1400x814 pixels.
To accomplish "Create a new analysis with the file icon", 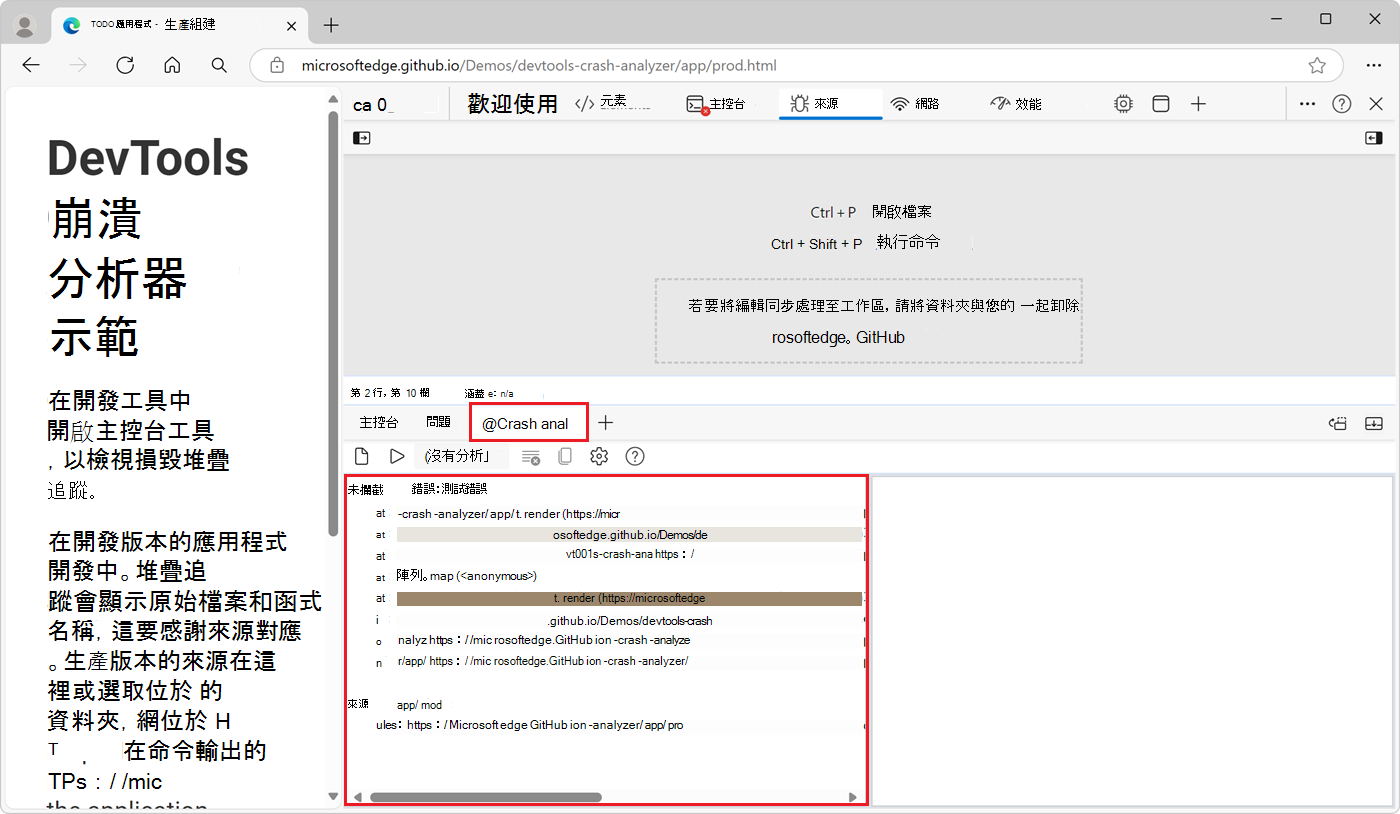I will [x=361, y=456].
